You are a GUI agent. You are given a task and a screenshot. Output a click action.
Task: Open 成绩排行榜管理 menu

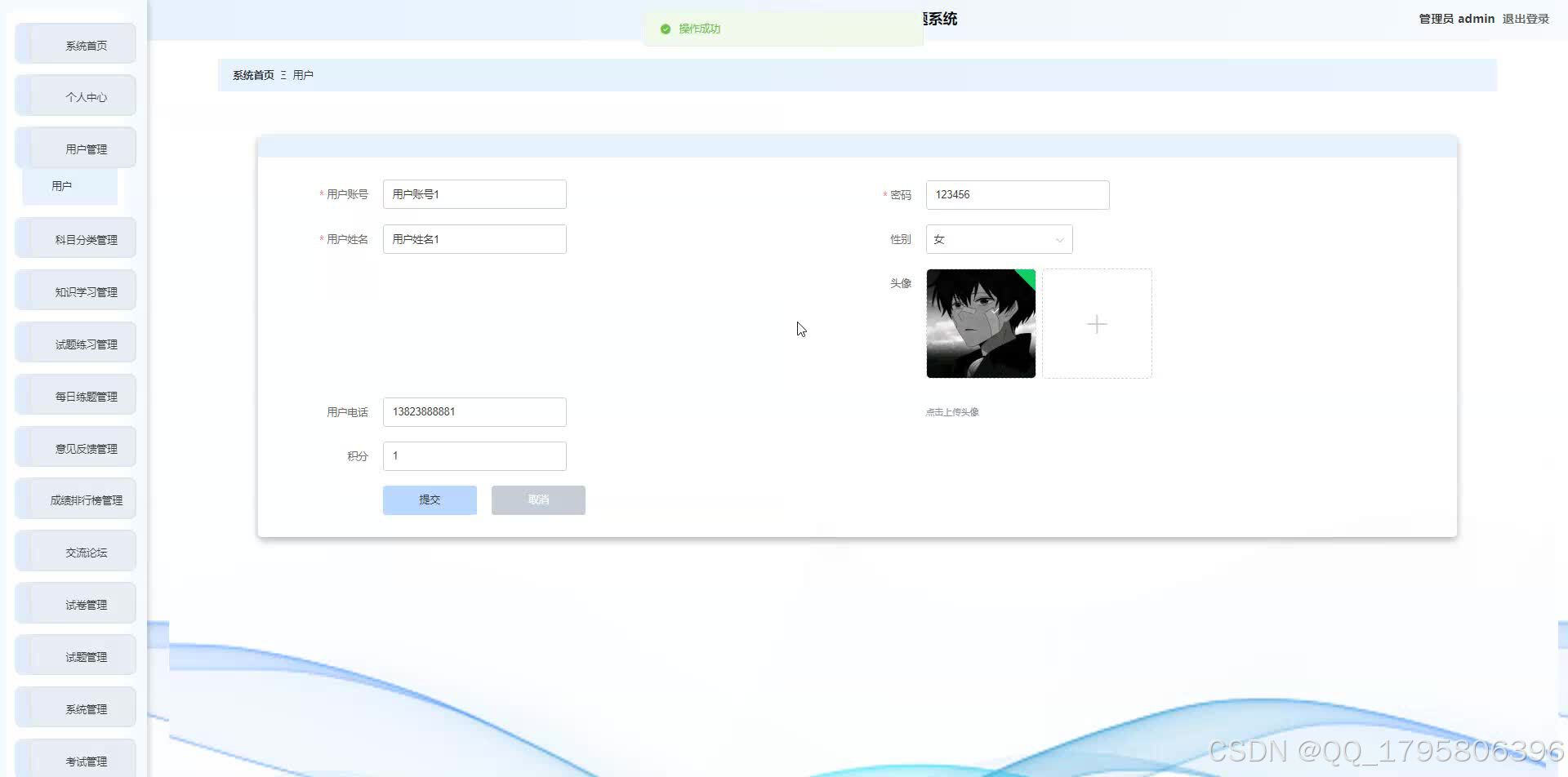tap(76, 499)
